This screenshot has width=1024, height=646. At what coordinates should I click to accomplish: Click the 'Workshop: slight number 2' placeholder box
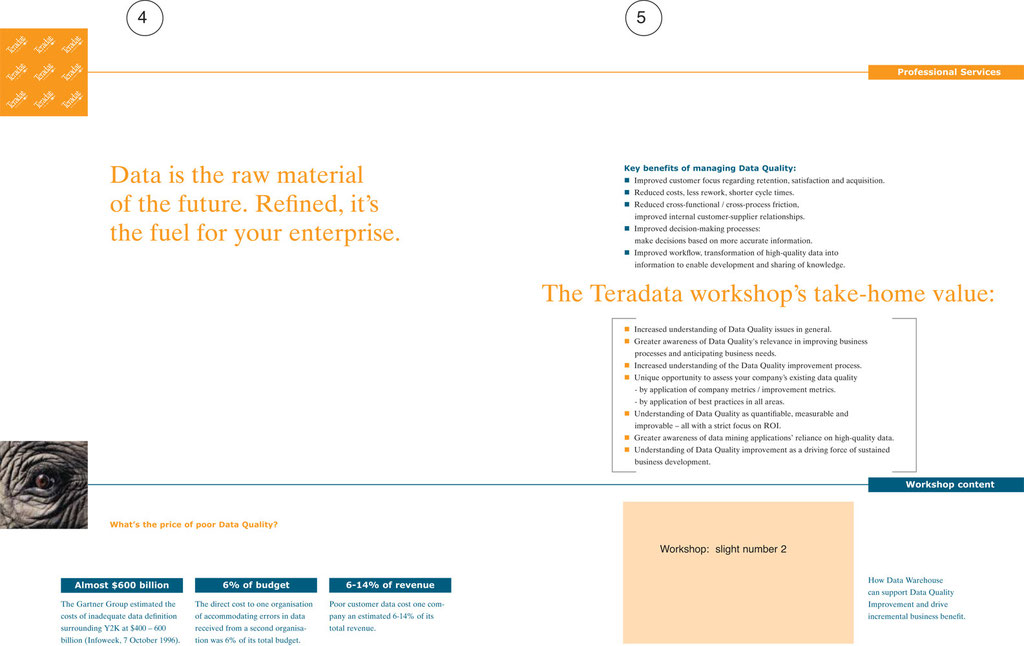(738, 573)
